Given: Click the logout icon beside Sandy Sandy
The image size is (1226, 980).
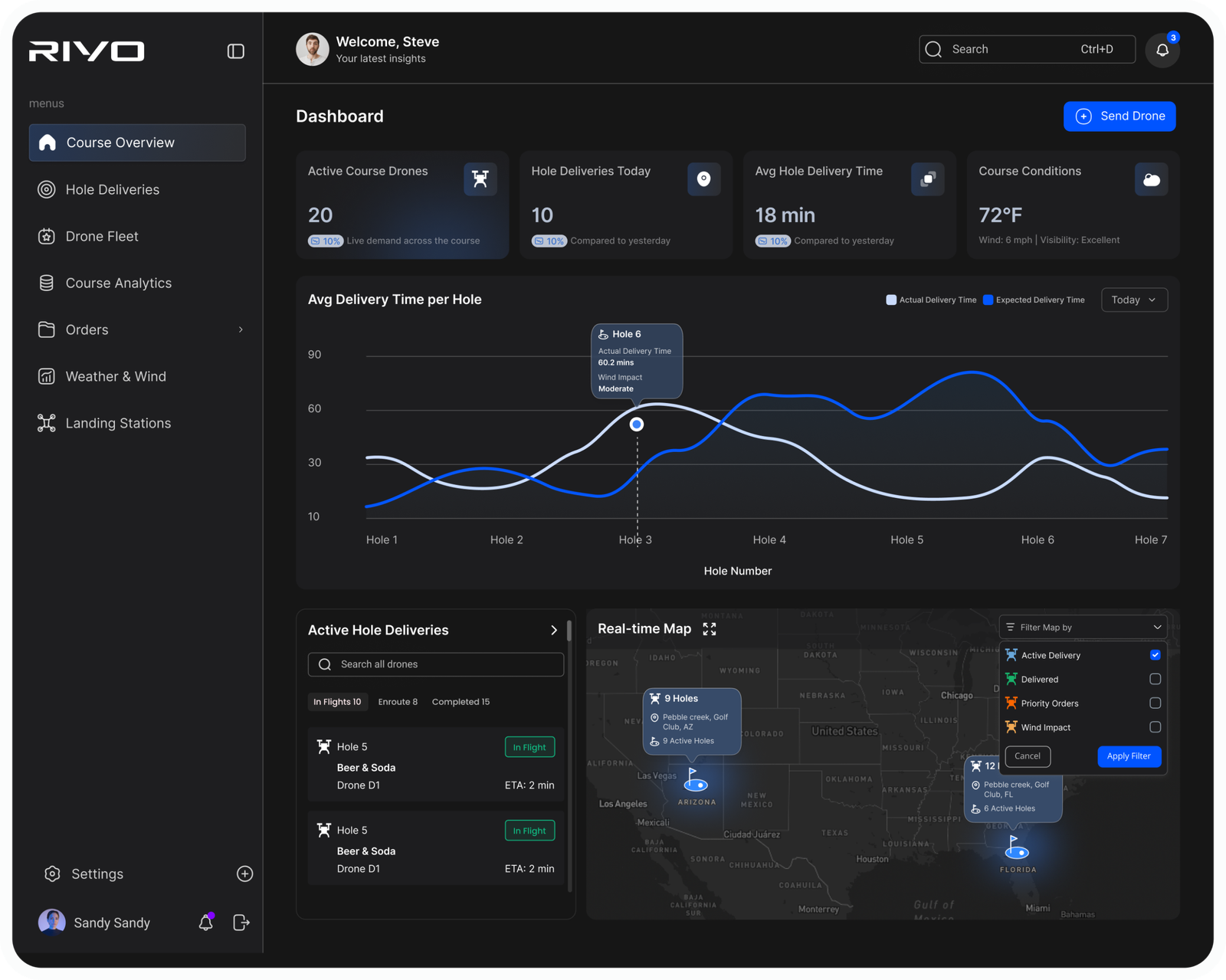Looking at the screenshot, I should click(x=241, y=923).
